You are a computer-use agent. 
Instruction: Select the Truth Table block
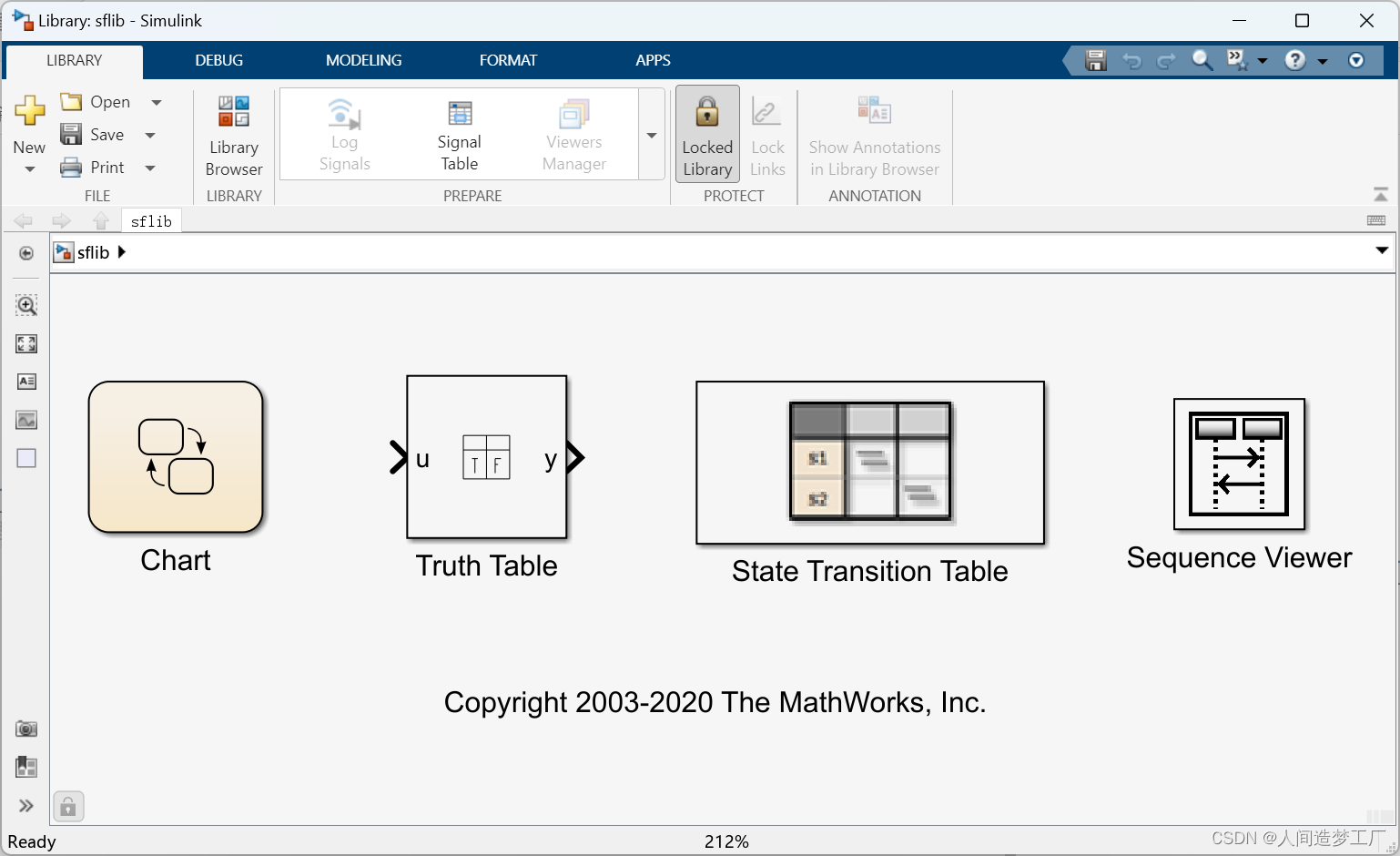coord(487,457)
